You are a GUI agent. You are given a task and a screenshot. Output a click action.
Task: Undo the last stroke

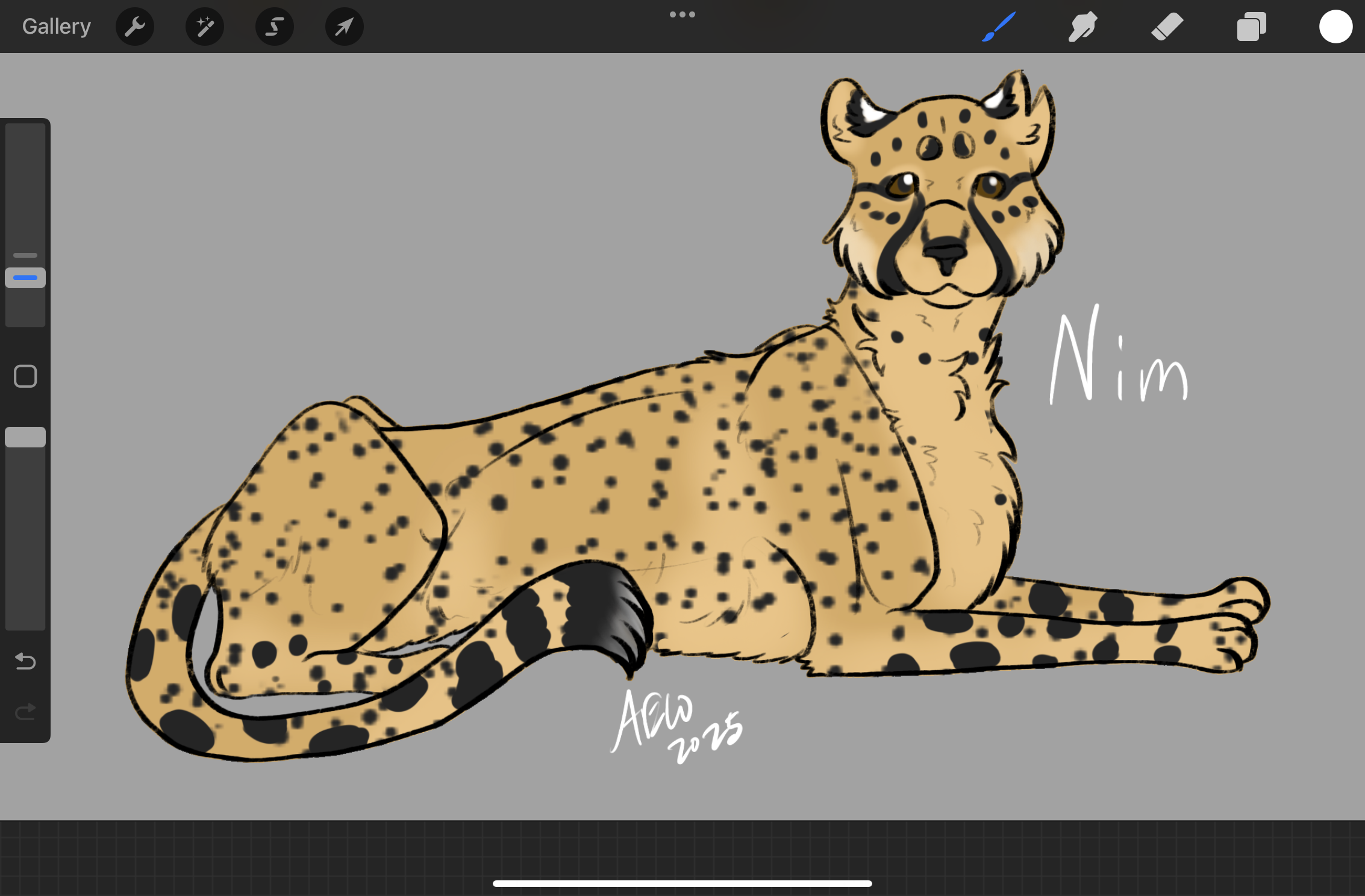coord(25,661)
